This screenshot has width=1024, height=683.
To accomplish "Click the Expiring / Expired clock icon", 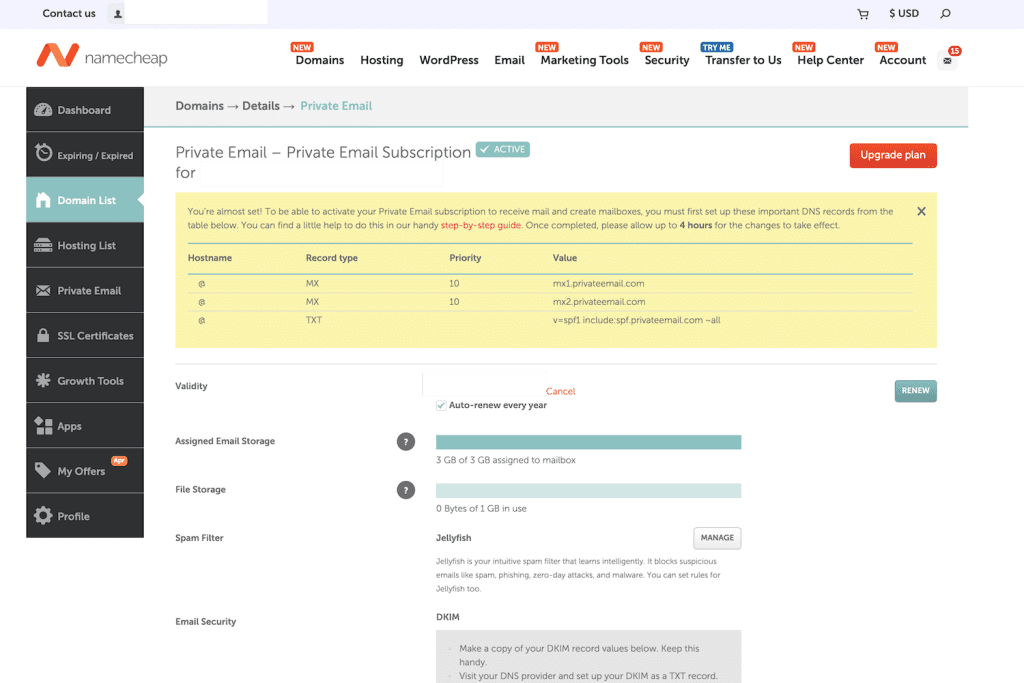I will [43, 152].
